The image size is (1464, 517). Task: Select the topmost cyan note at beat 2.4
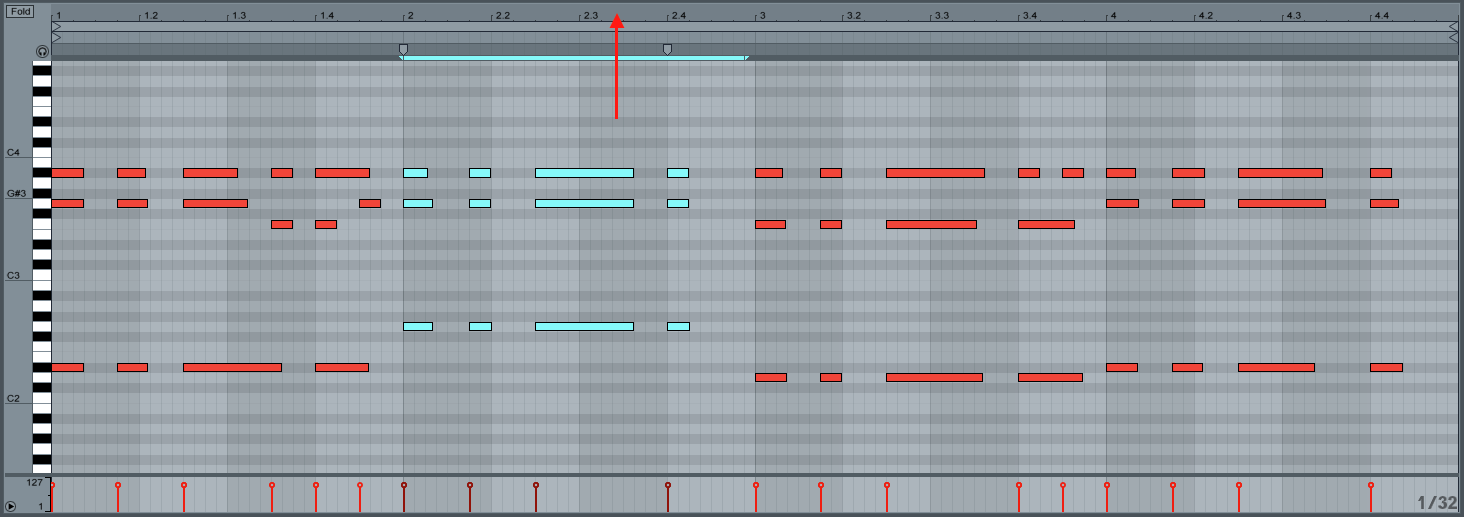coord(678,173)
